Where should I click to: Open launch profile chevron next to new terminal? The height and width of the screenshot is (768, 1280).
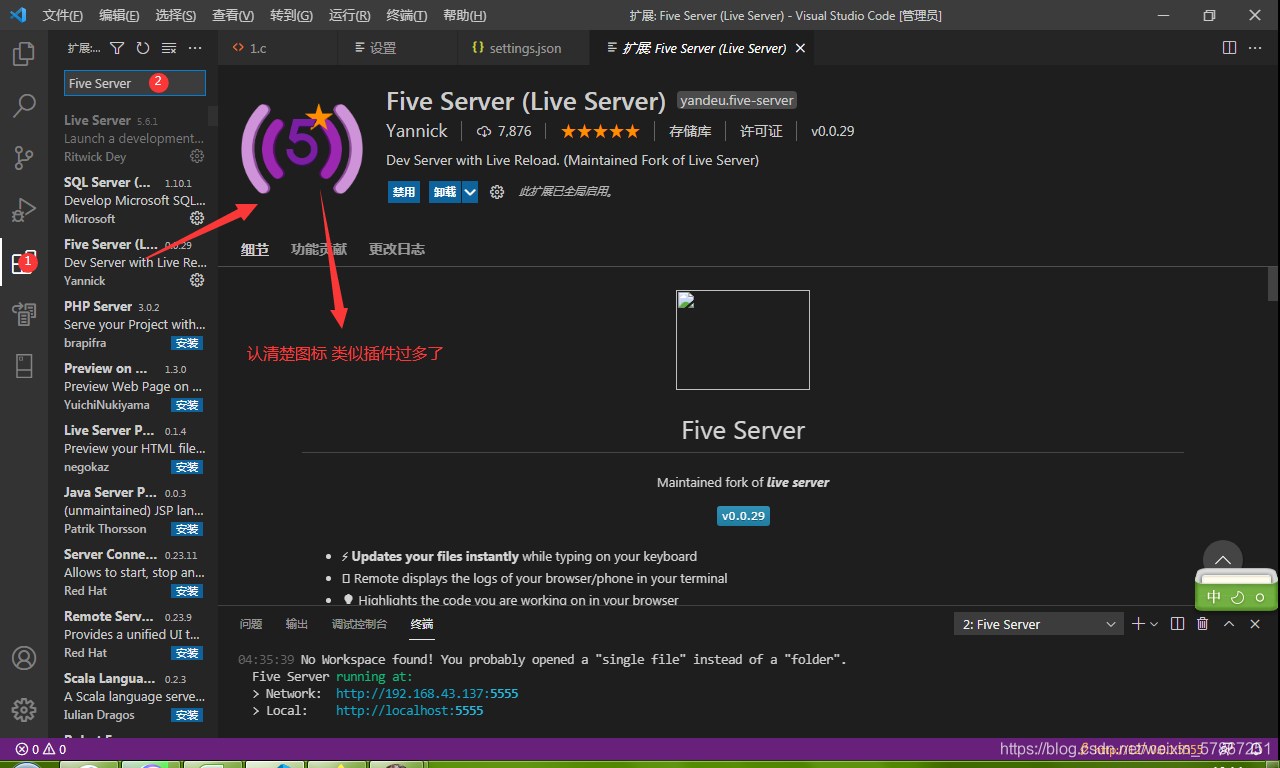[1154, 624]
